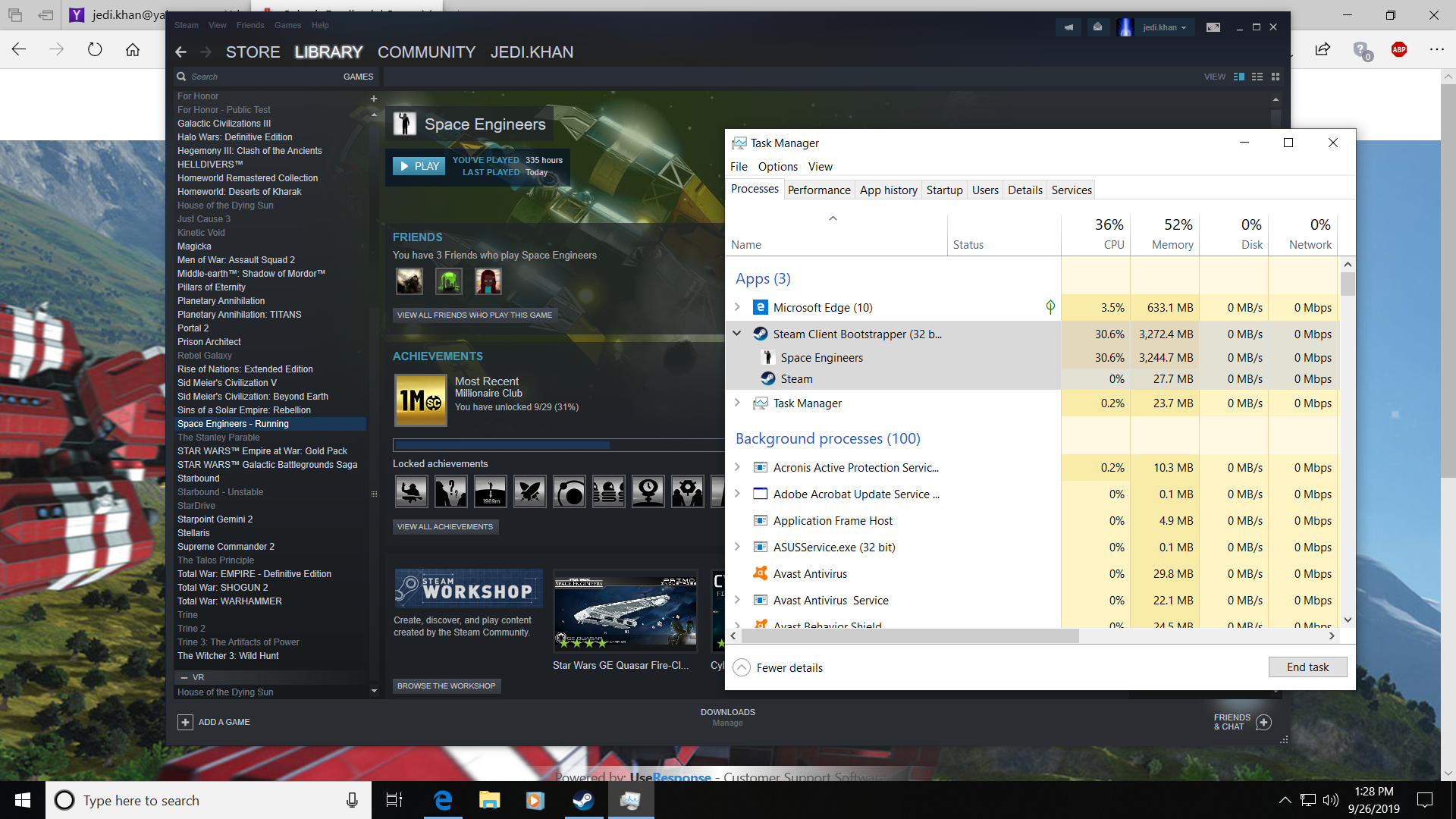Expand the Microsoft Edge process group

click(x=737, y=307)
